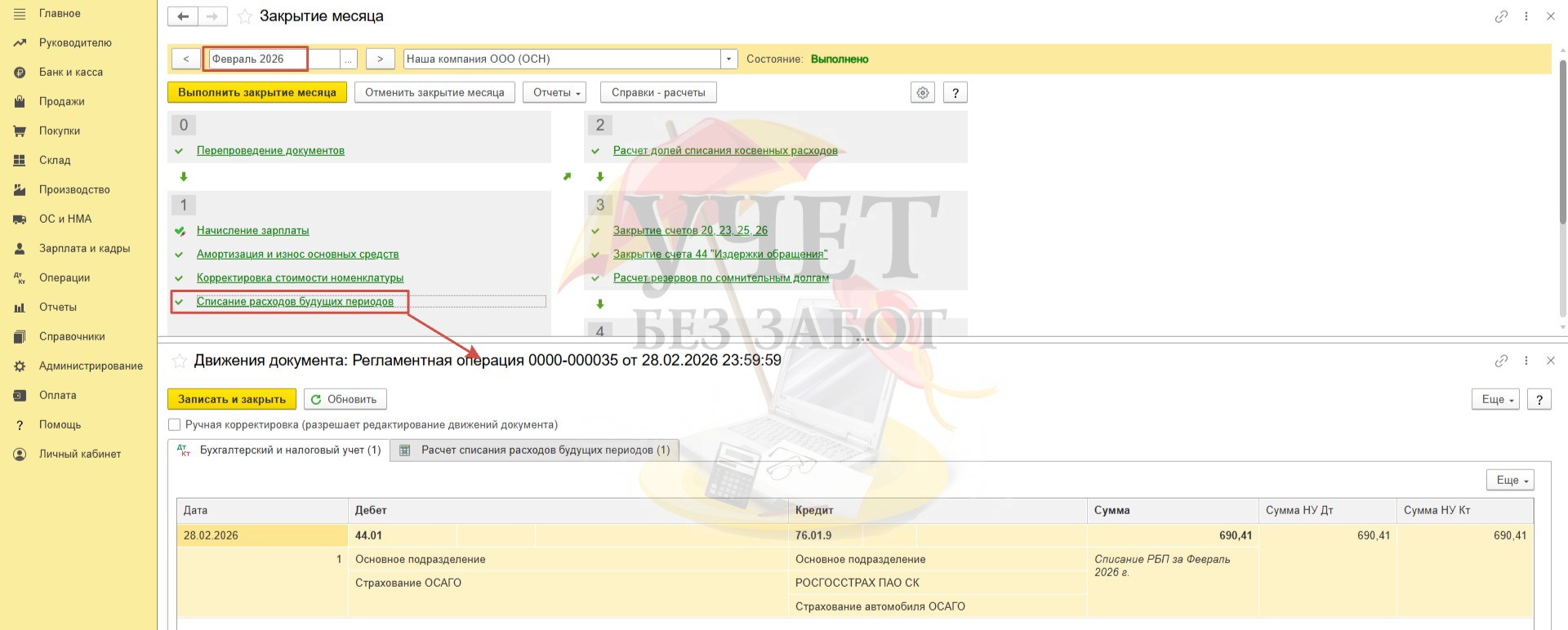Open Списание расходов будущих периодов link
Image resolution: width=1568 pixels, height=630 pixels.
pos(295,301)
